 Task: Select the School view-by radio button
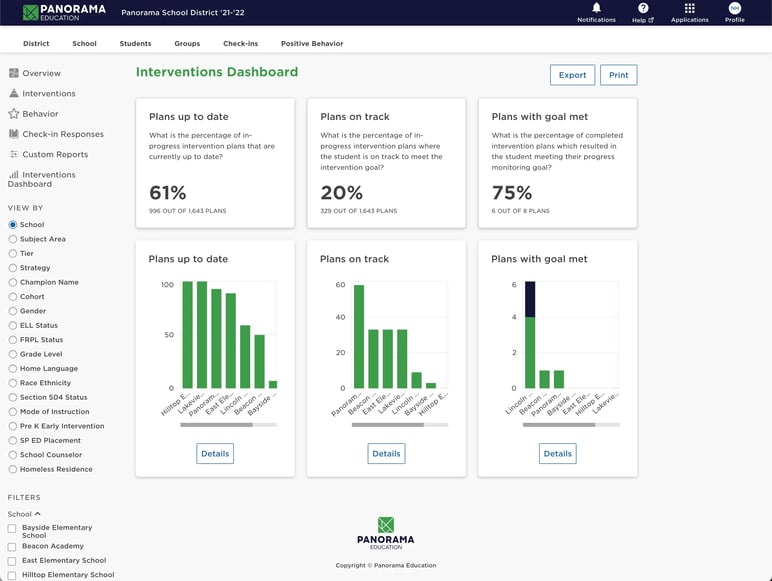(13, 225)
